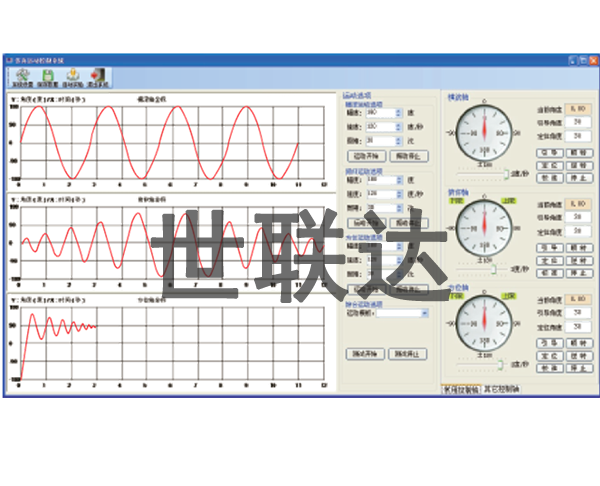600x486 pixels.
Task: Open system settings wrench toolbar icon
Action: pos(23,78)
